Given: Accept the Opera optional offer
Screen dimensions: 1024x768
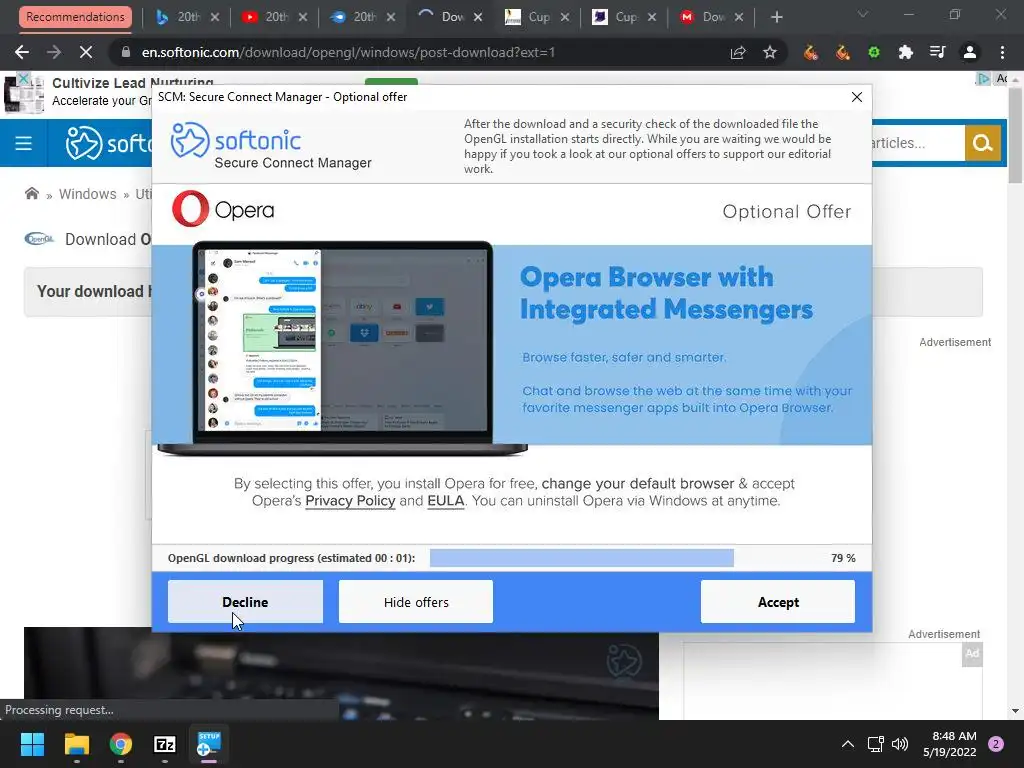Looking at the screenshot, I should 778,601.
